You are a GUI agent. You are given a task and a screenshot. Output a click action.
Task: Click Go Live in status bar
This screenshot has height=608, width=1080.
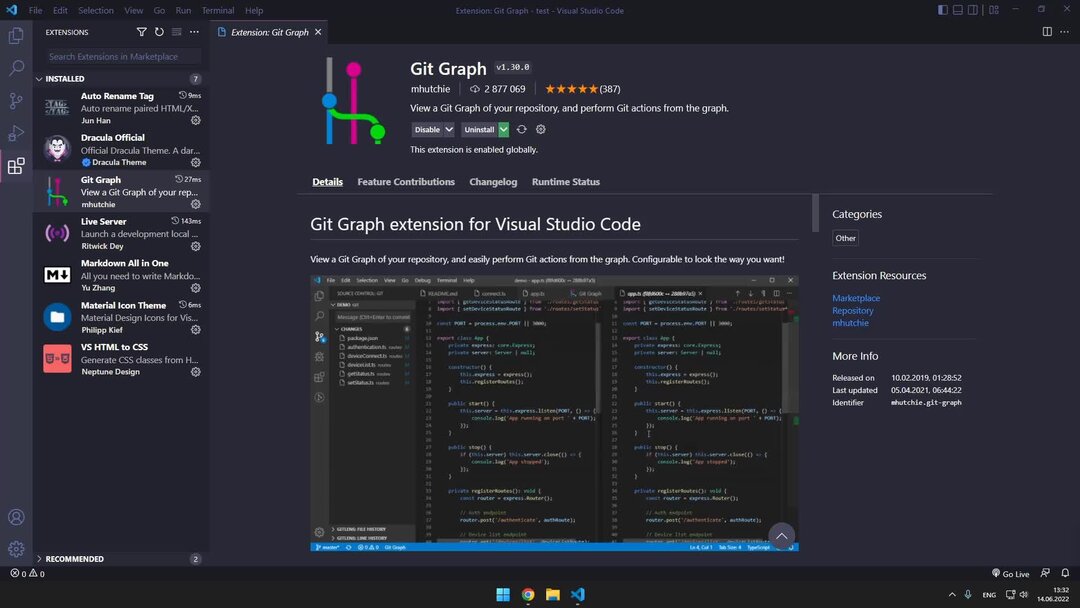point(1010,574)
